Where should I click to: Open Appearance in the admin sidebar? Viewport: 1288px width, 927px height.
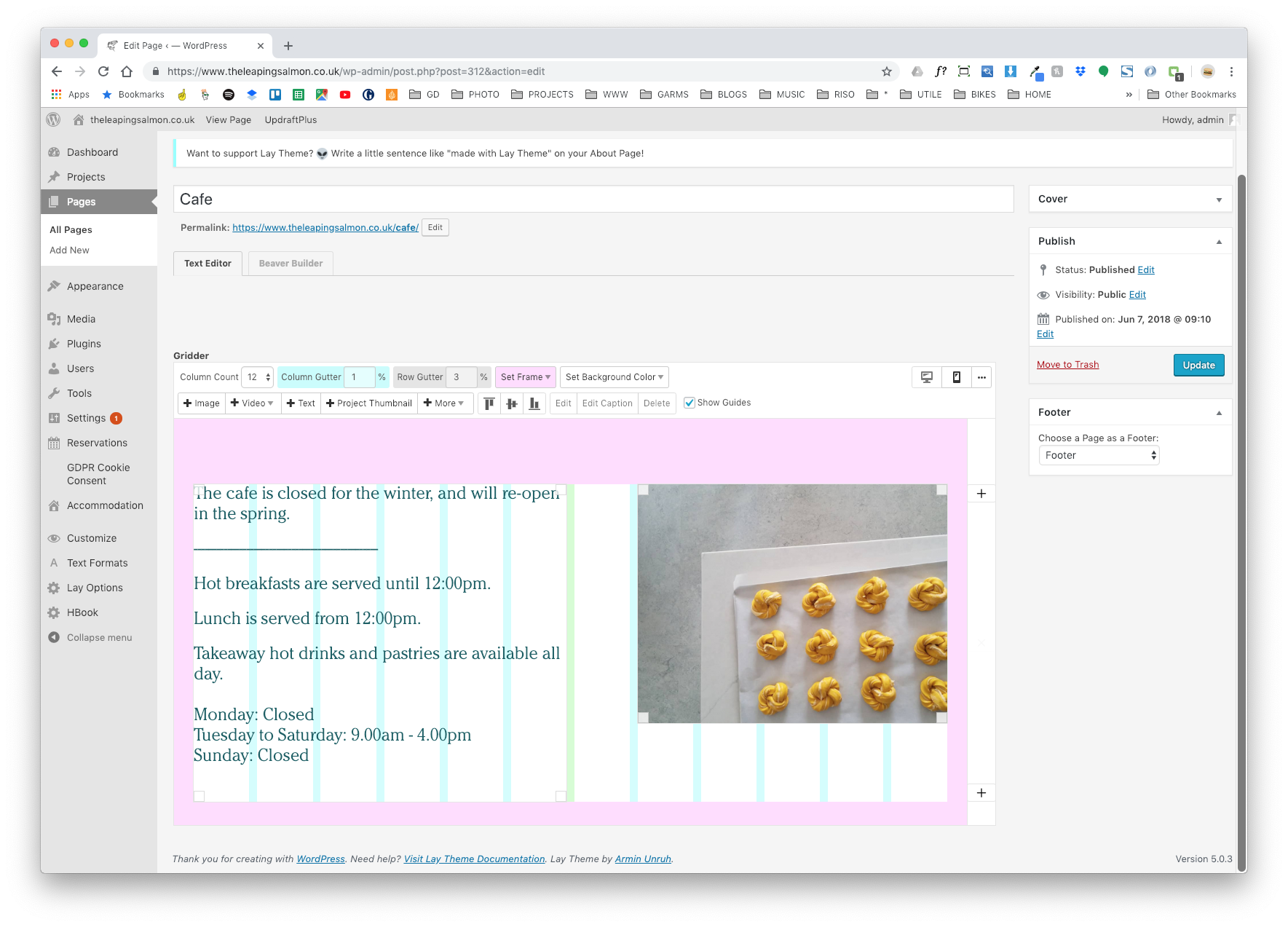click(x=95, y=286)
